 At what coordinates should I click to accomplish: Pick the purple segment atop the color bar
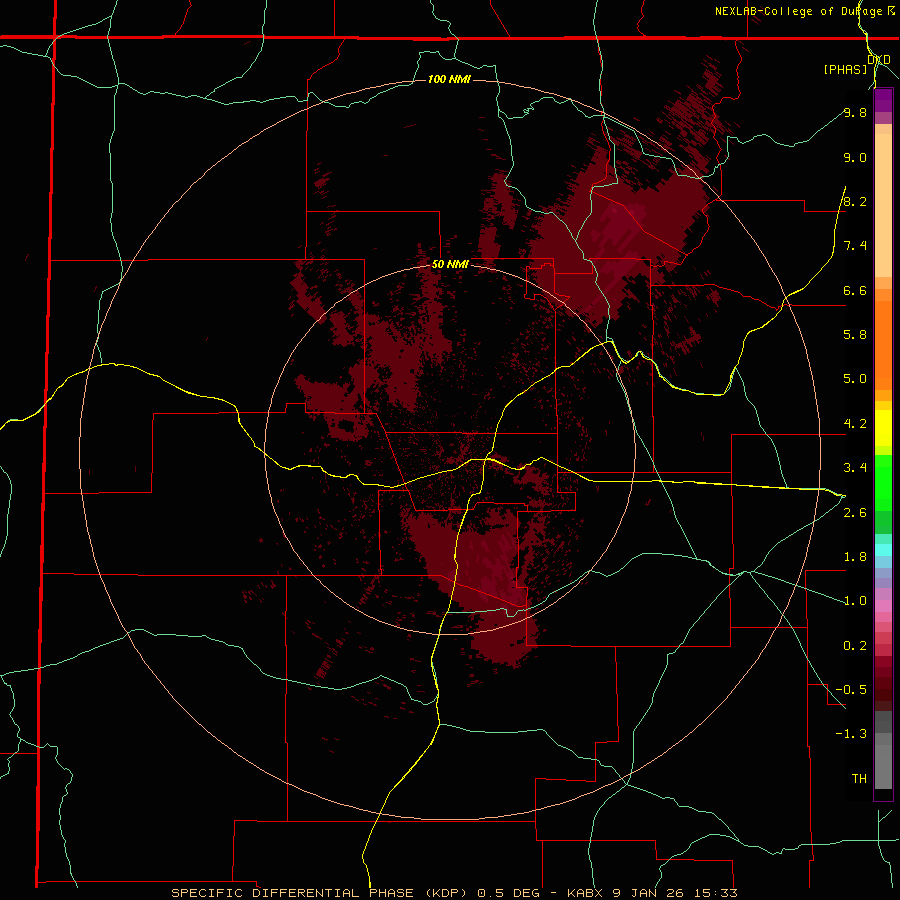883,100
